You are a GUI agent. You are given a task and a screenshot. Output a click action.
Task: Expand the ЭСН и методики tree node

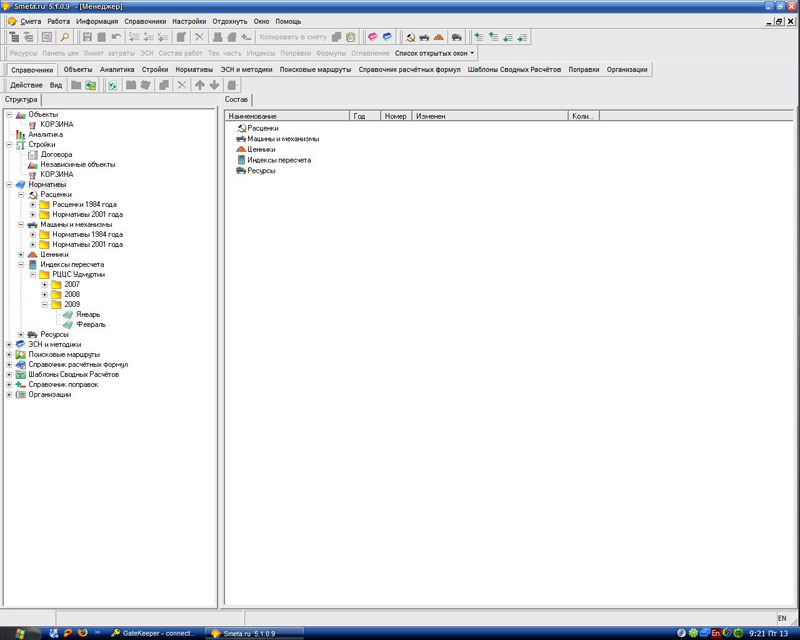point(9,344)
